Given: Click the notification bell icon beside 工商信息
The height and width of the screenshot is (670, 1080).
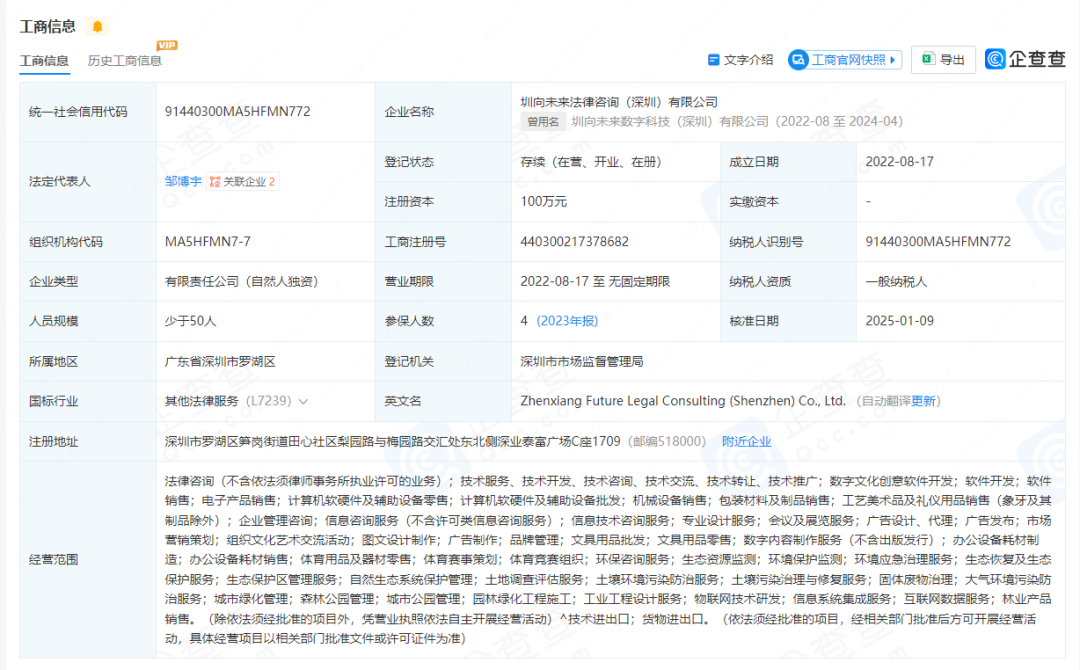Looking at the screenshot, I should (97, 26).
